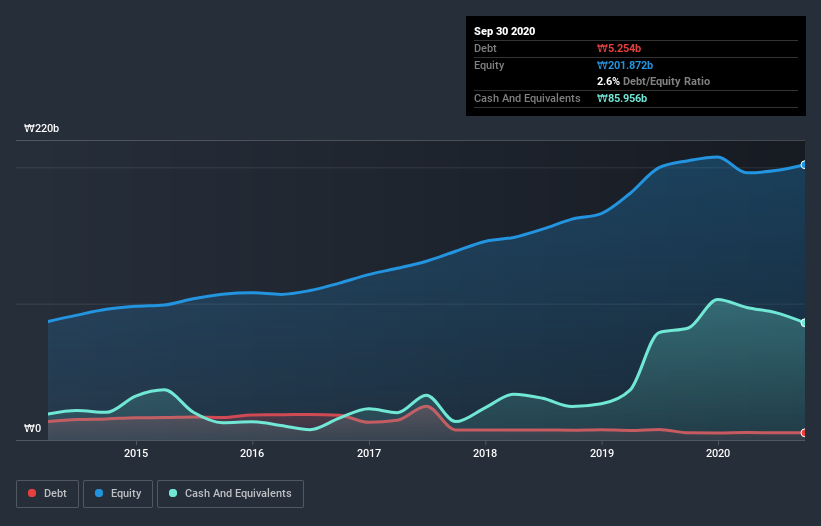Click the 2016 x-axis label
The height and width of the screenshot is (526, 821).
point(252,453)
